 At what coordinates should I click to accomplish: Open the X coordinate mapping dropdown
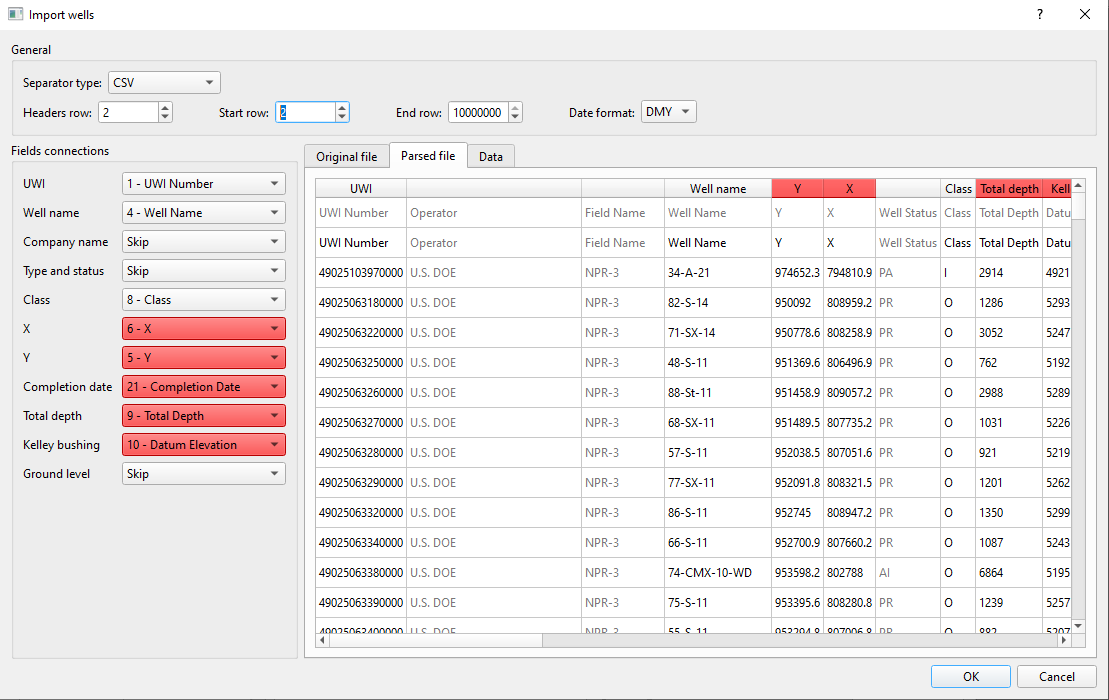click(x=203, y=328)
